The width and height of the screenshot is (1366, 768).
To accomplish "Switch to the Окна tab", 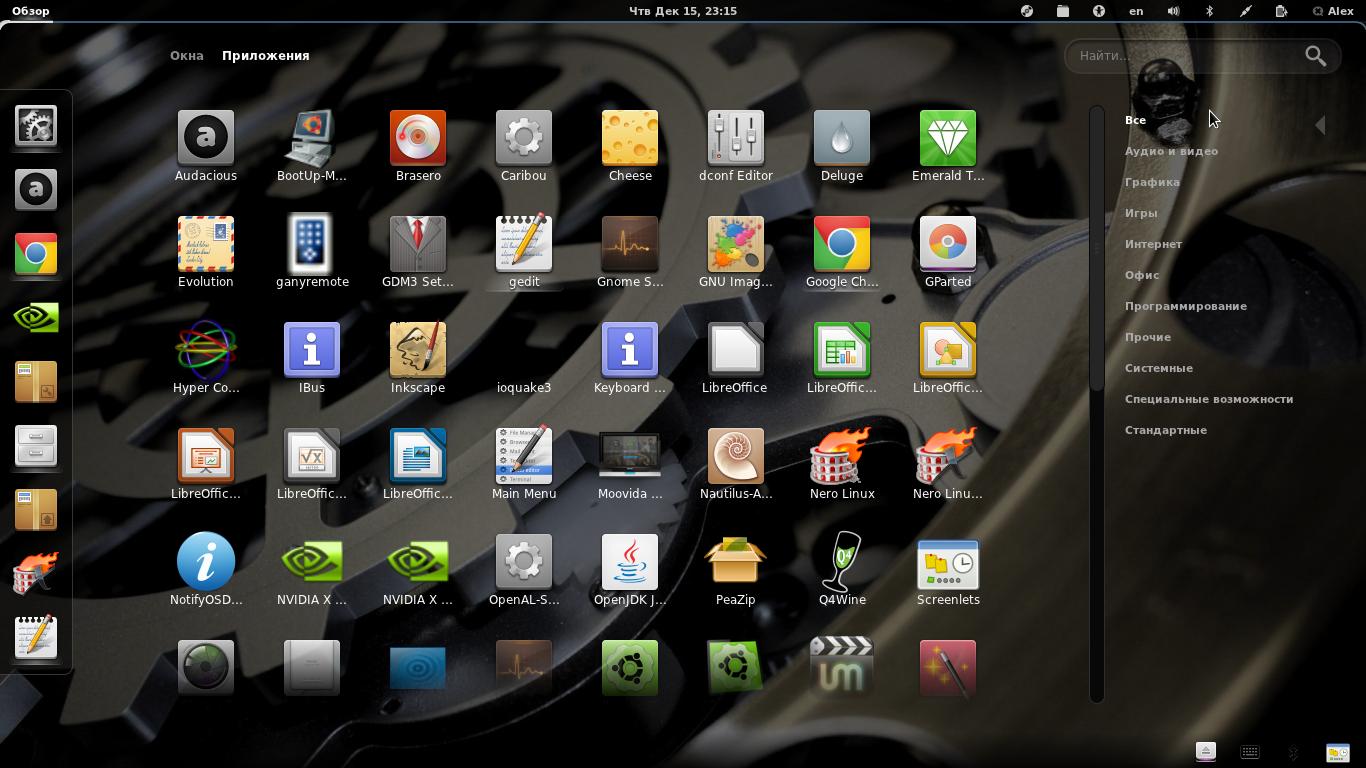I will (187, 56).
